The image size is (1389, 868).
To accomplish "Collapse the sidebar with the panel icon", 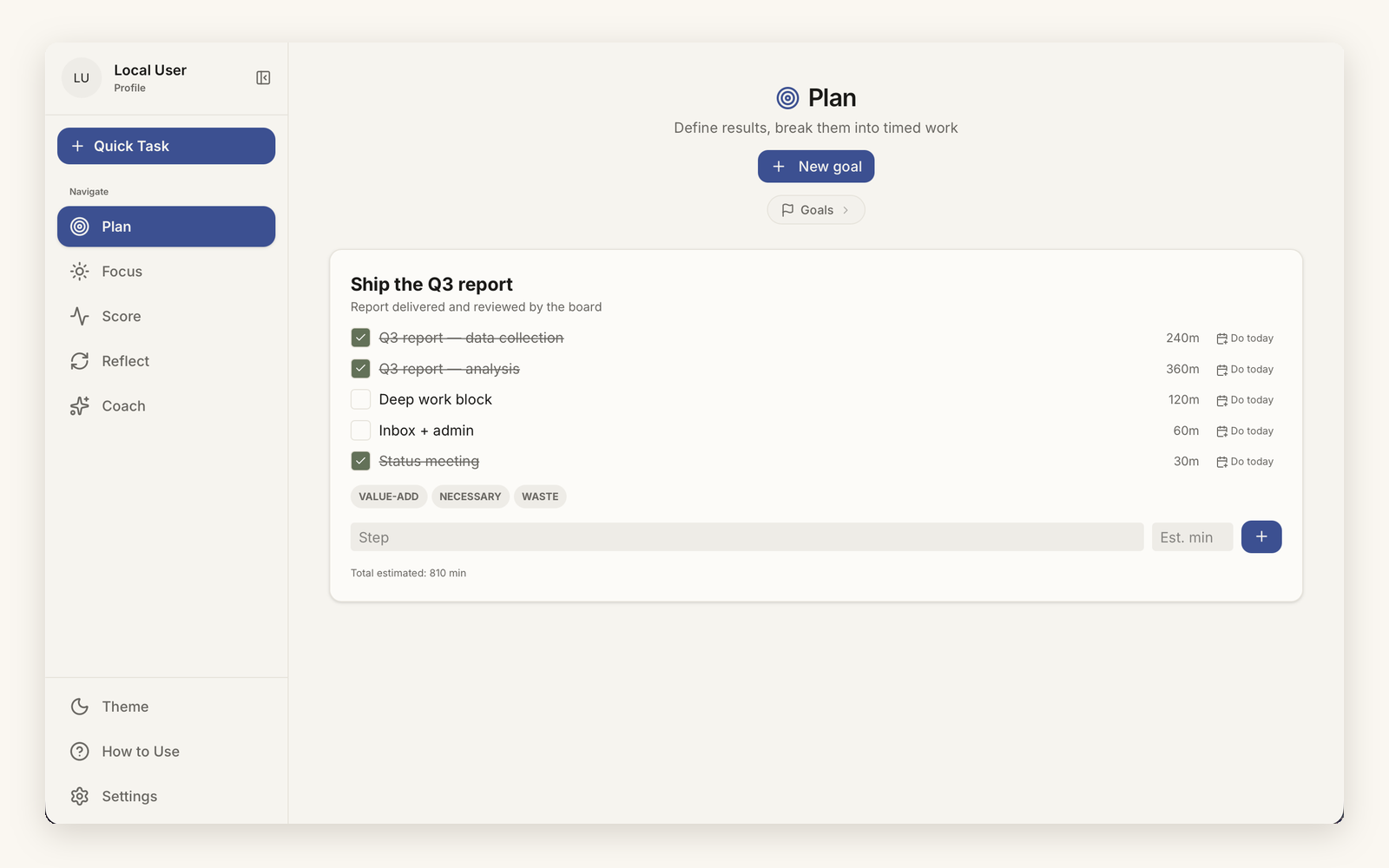I will point(263,78).
